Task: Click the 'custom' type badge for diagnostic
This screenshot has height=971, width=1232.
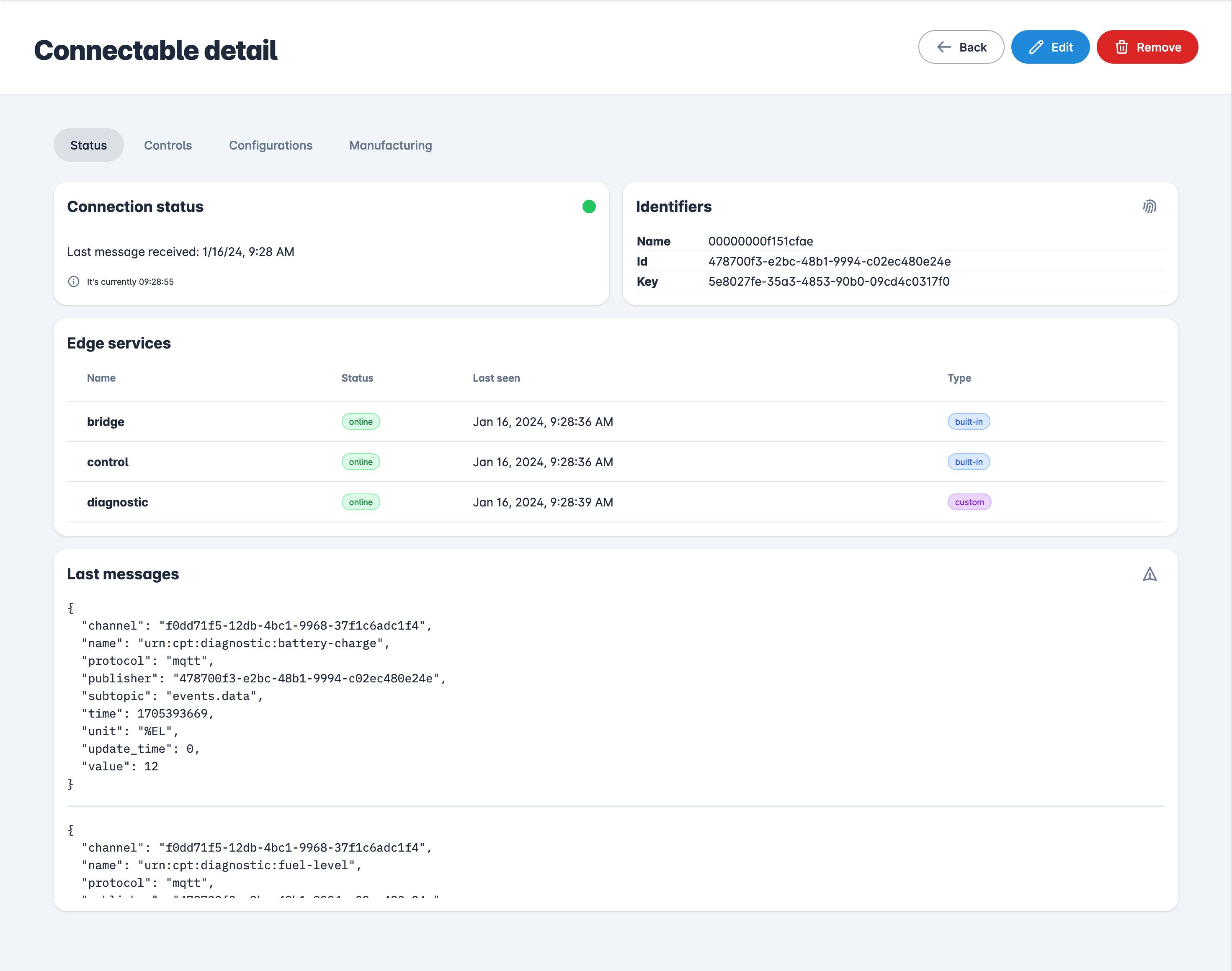Action: pyautogui.click(x=969, y=502)
